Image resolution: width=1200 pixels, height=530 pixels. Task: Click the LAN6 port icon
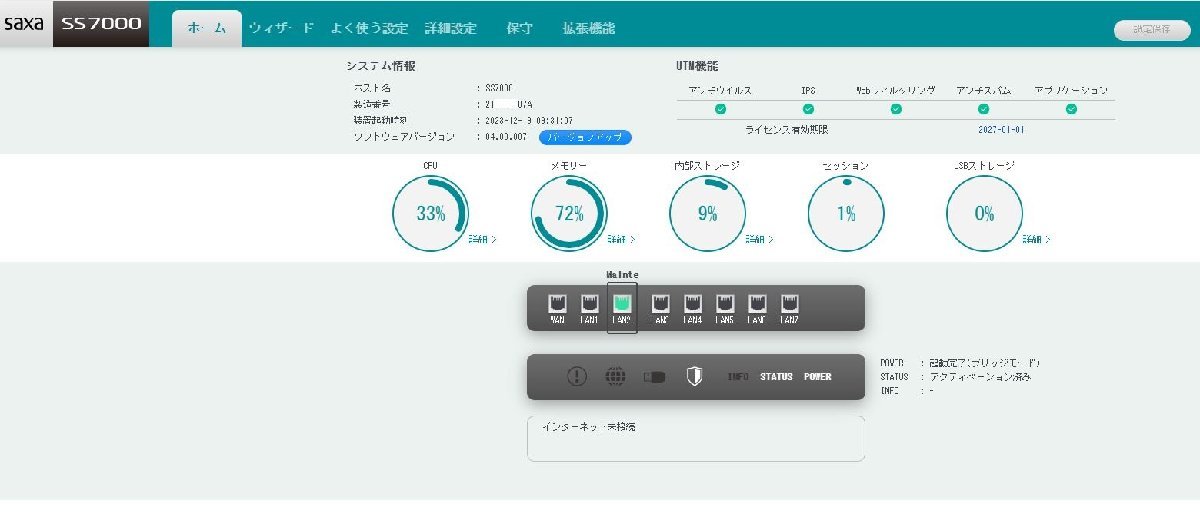757,302
